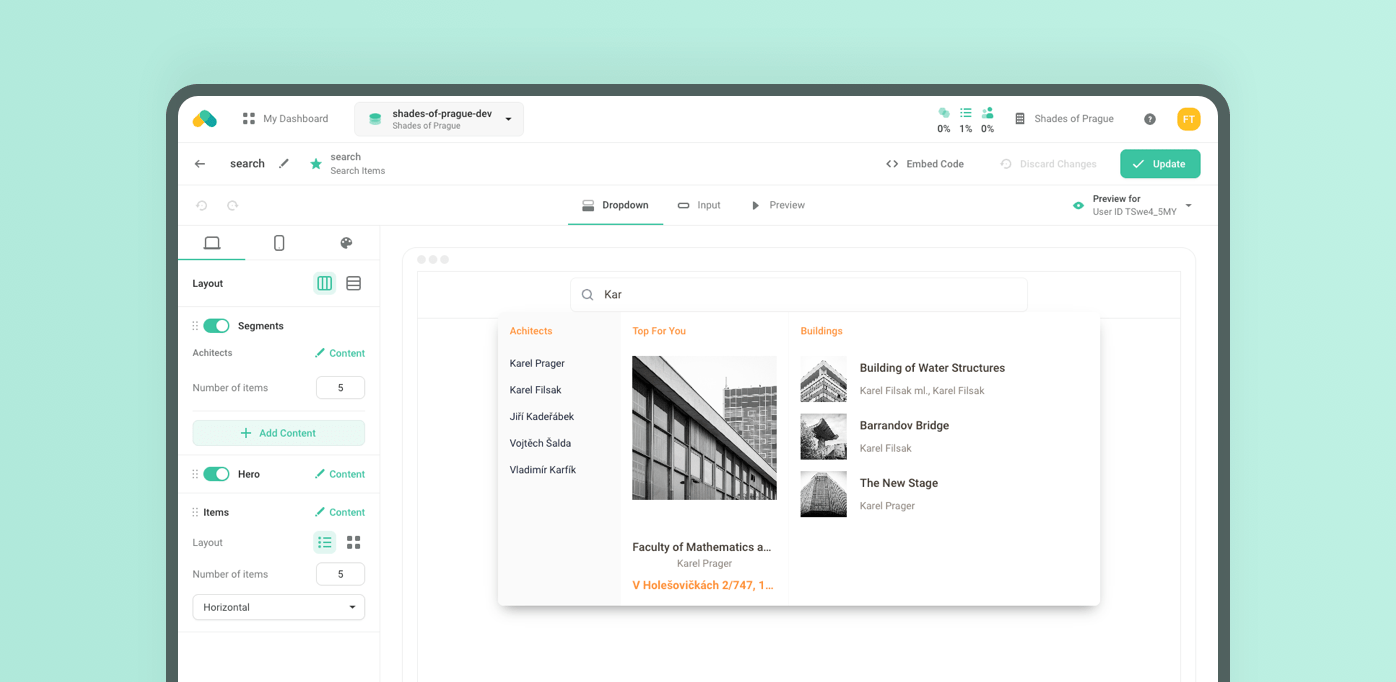Viewport: 1396px width, 682px height.
Task: Open the Top For You hero image
Action: [x=704, y=428]
